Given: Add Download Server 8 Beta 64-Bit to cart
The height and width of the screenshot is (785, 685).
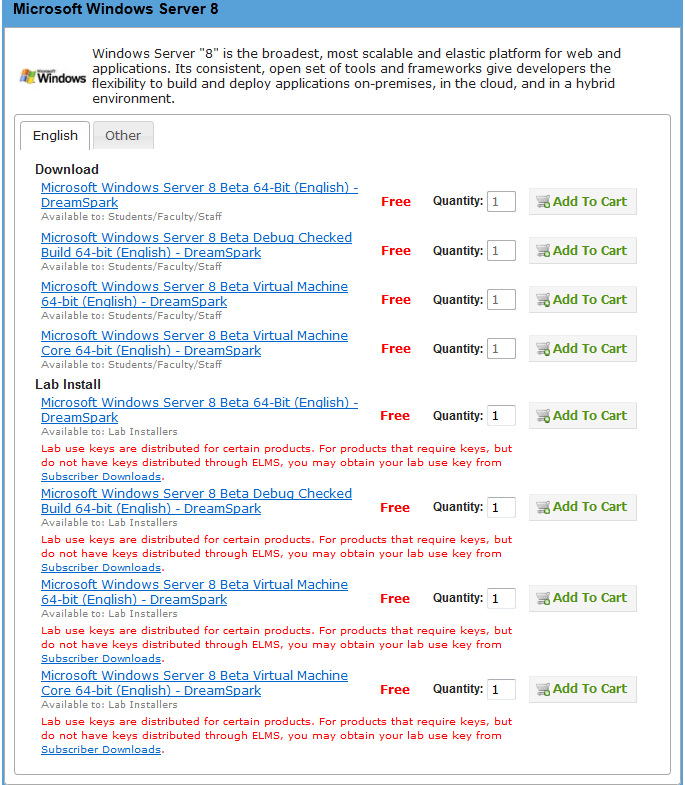Looking at the screenshot, I should tap(583, 202).
